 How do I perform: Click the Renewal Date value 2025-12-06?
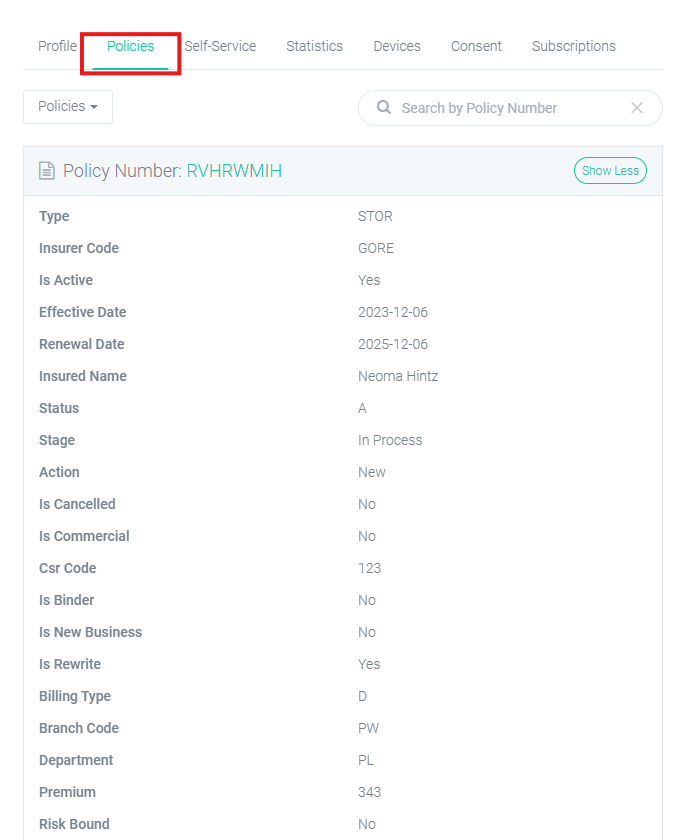point(393,344)
